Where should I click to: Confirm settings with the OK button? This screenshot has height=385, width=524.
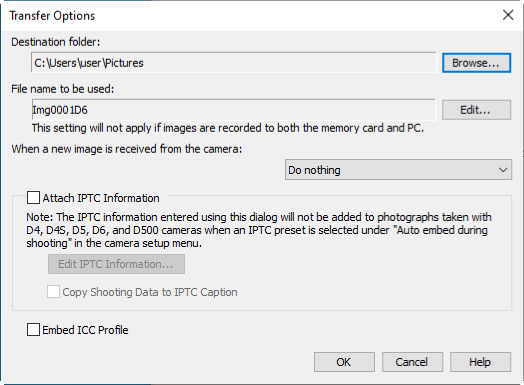[x=344, y=362]
